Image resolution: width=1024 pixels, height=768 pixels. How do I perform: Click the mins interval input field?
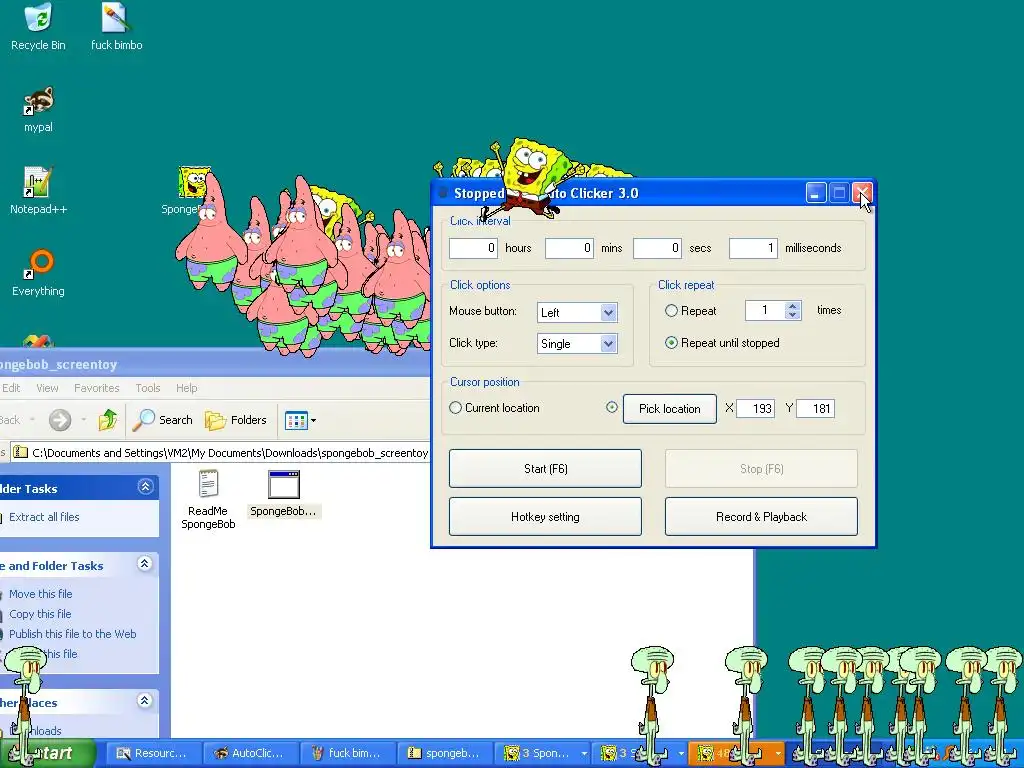pyautogui.click(x=569, y=248)
